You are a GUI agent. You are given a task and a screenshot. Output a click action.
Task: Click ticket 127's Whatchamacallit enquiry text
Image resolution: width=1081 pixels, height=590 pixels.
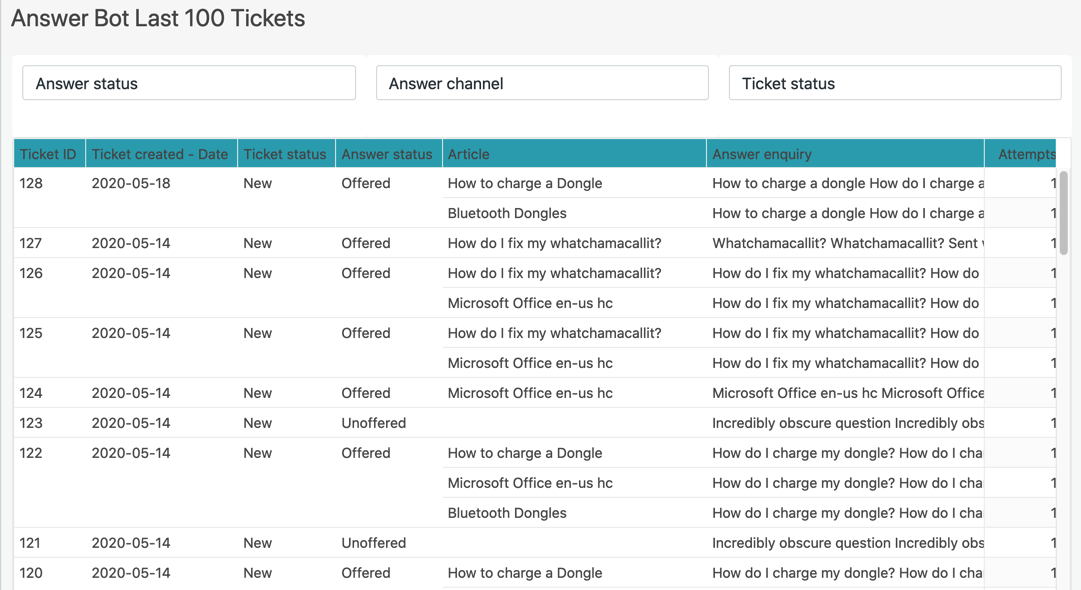[x=846, y=243]
